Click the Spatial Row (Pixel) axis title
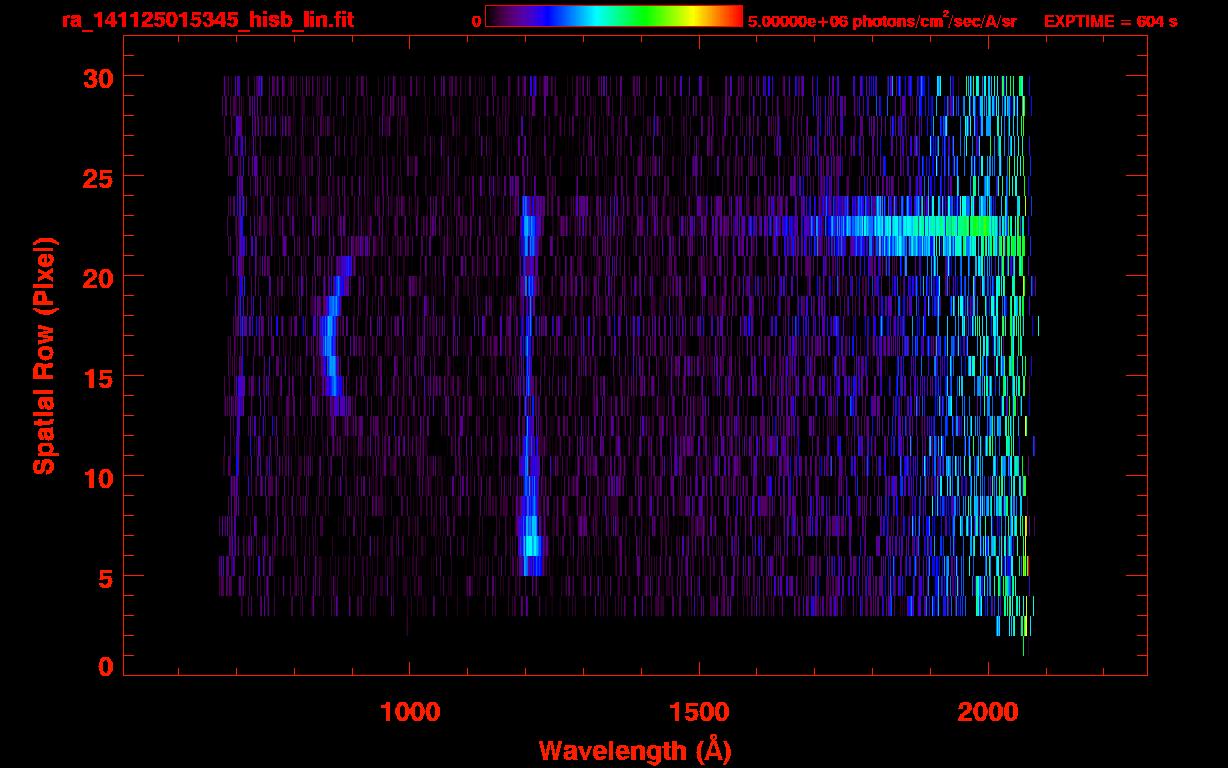This screenshot has height=768, width=1228. [x=44, y=356]
